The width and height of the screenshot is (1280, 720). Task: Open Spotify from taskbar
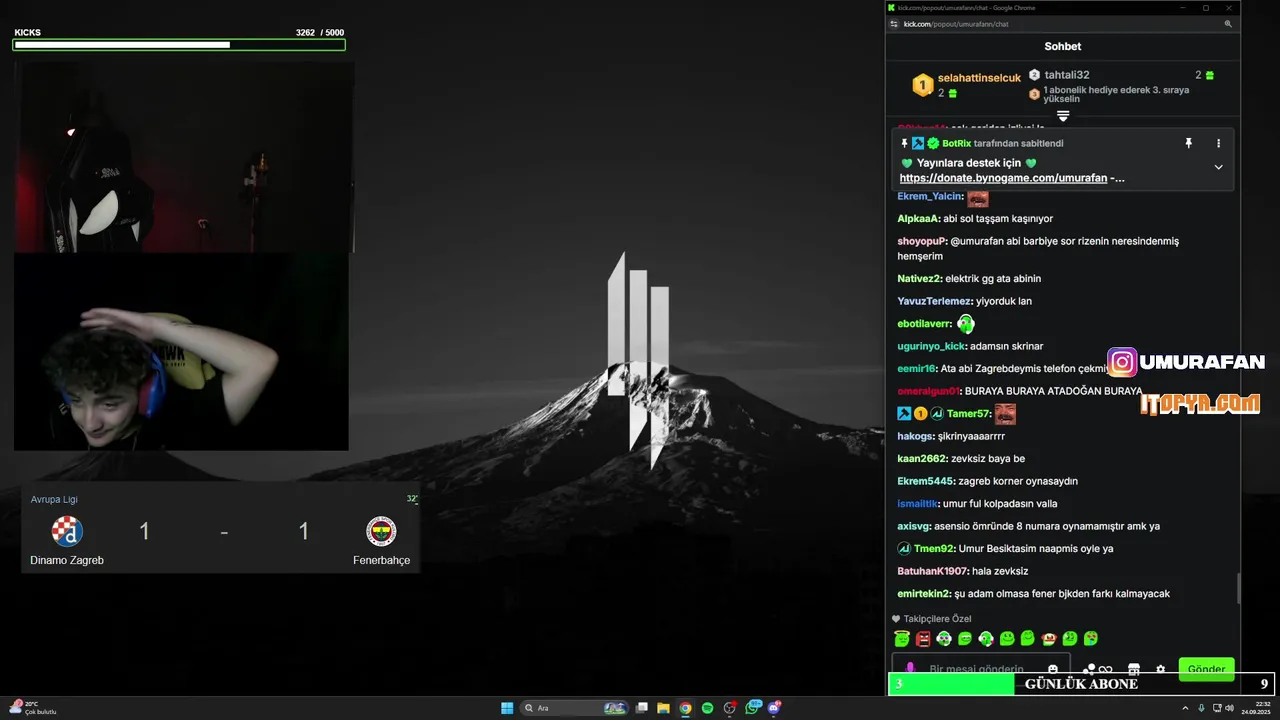point(707,708)
